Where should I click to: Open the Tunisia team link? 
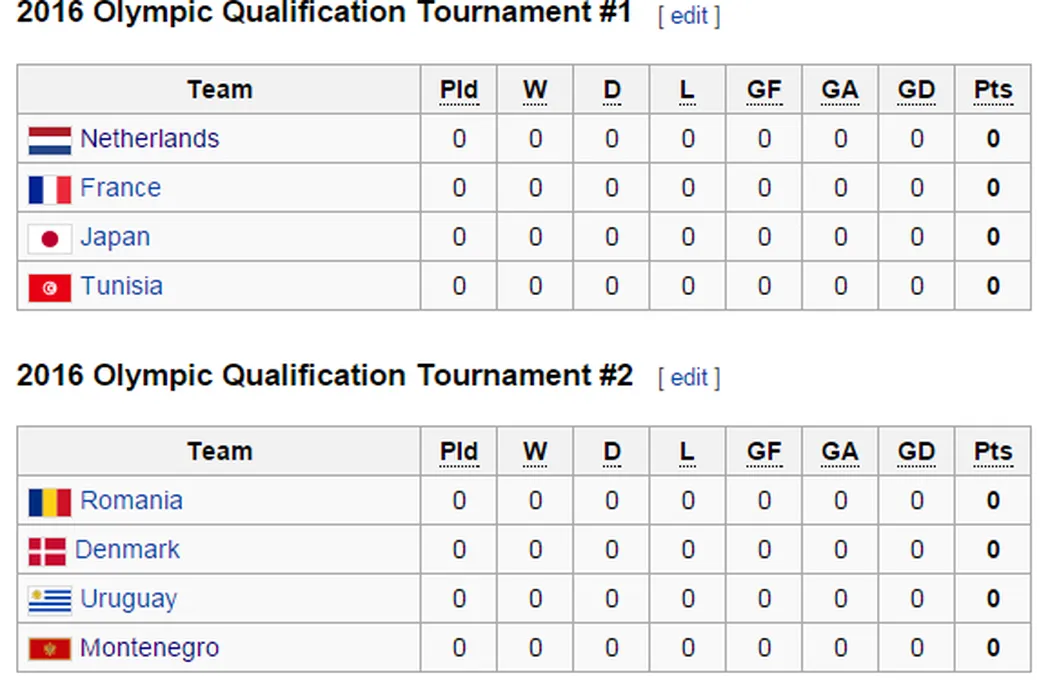tap(121, 286)
